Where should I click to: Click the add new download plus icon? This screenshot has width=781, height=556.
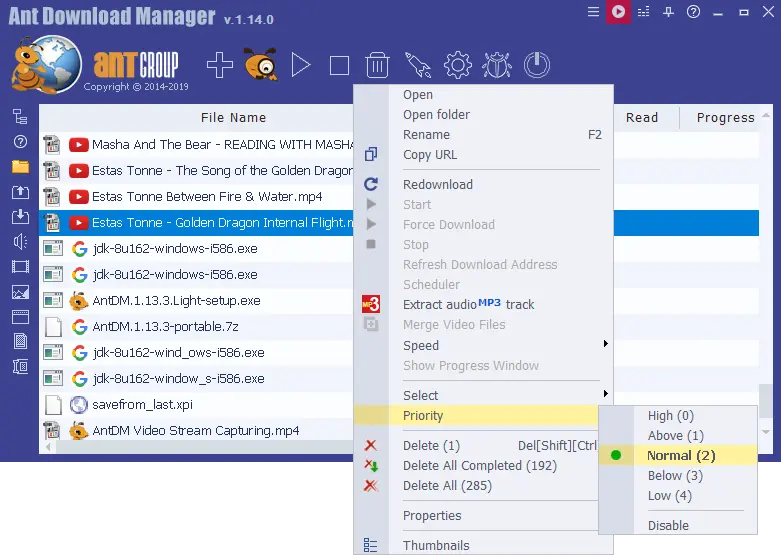coord(220,65)
